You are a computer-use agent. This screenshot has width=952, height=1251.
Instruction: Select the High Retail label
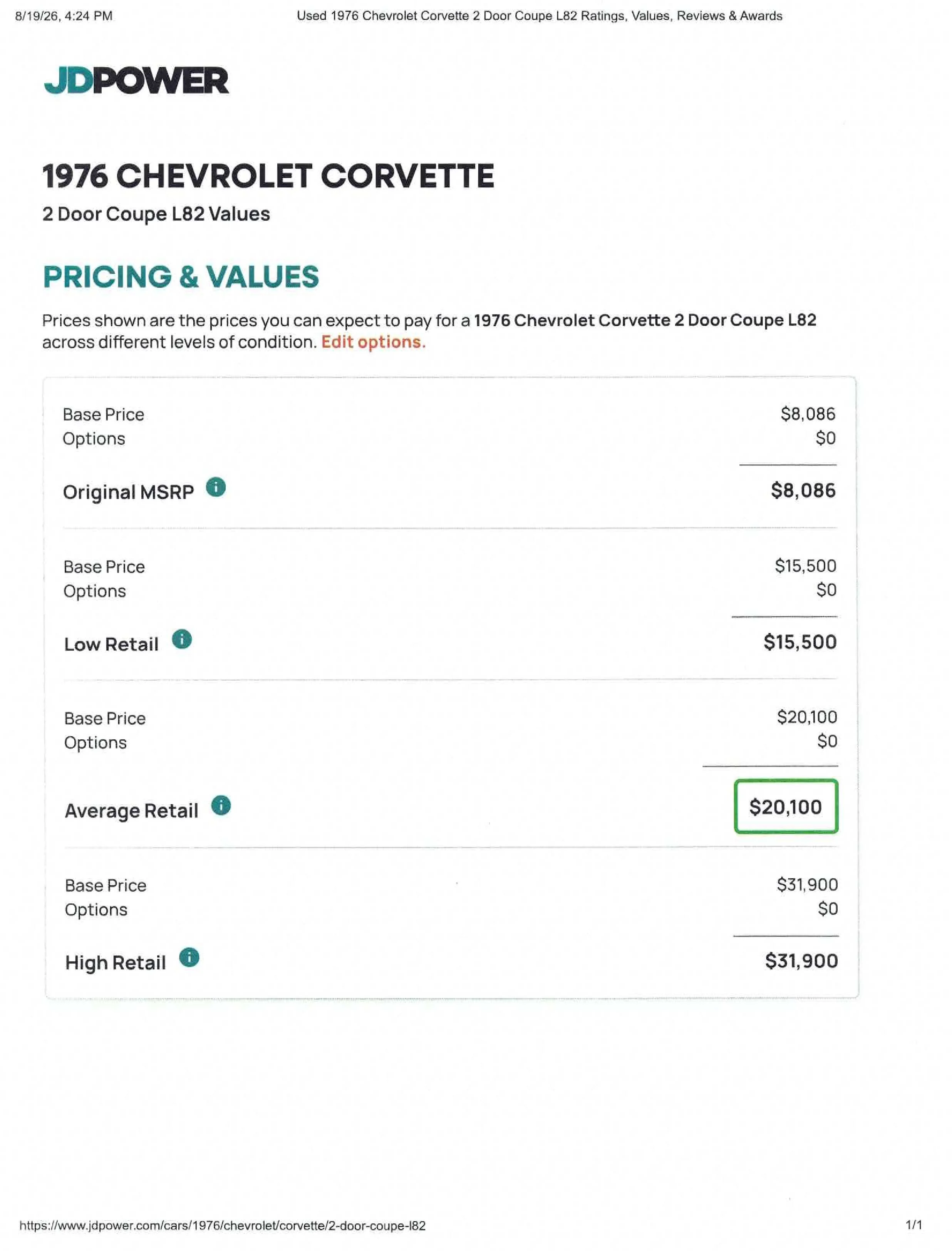point(116,963)
